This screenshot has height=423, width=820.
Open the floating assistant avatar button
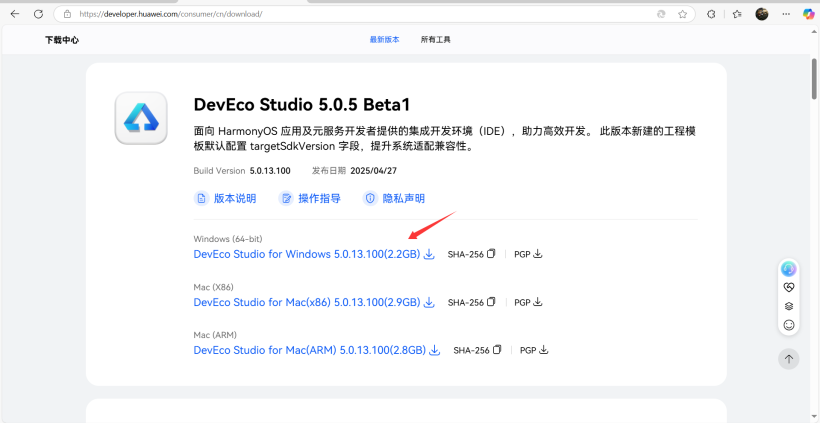point(789,269)
